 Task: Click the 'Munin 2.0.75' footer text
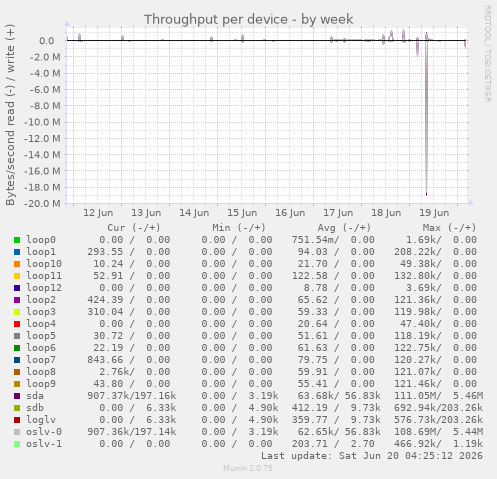[248, 468]
